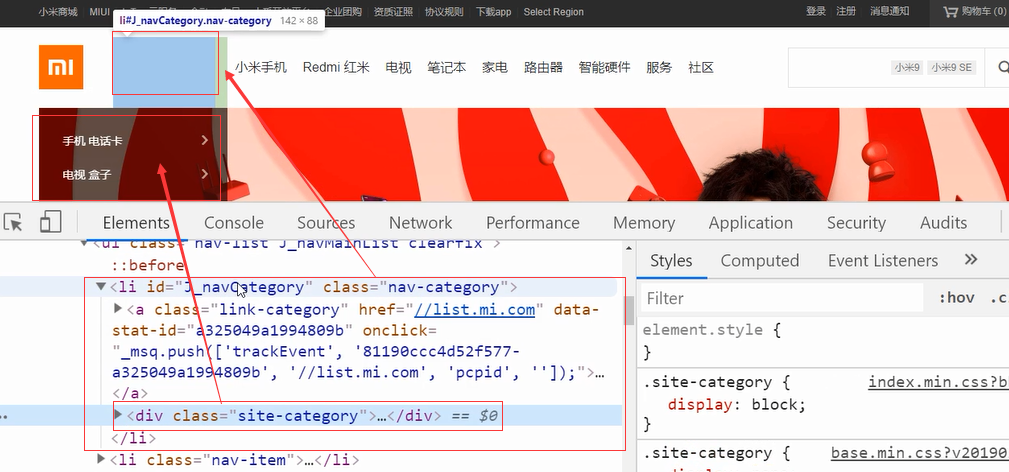
Task: Open index.min.css source link
Action: coord(938,382)
